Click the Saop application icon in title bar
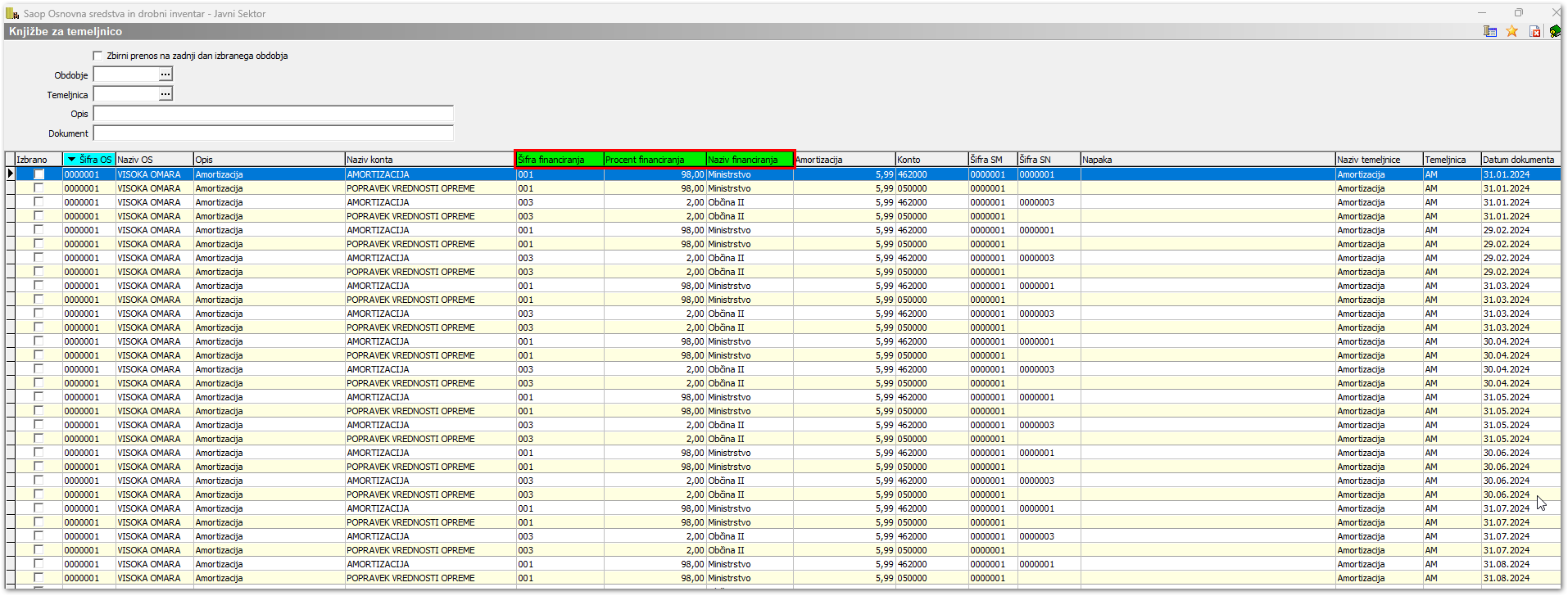Image resolution: width=1568 pixels, height=596 pixels. tap(12, 13)
